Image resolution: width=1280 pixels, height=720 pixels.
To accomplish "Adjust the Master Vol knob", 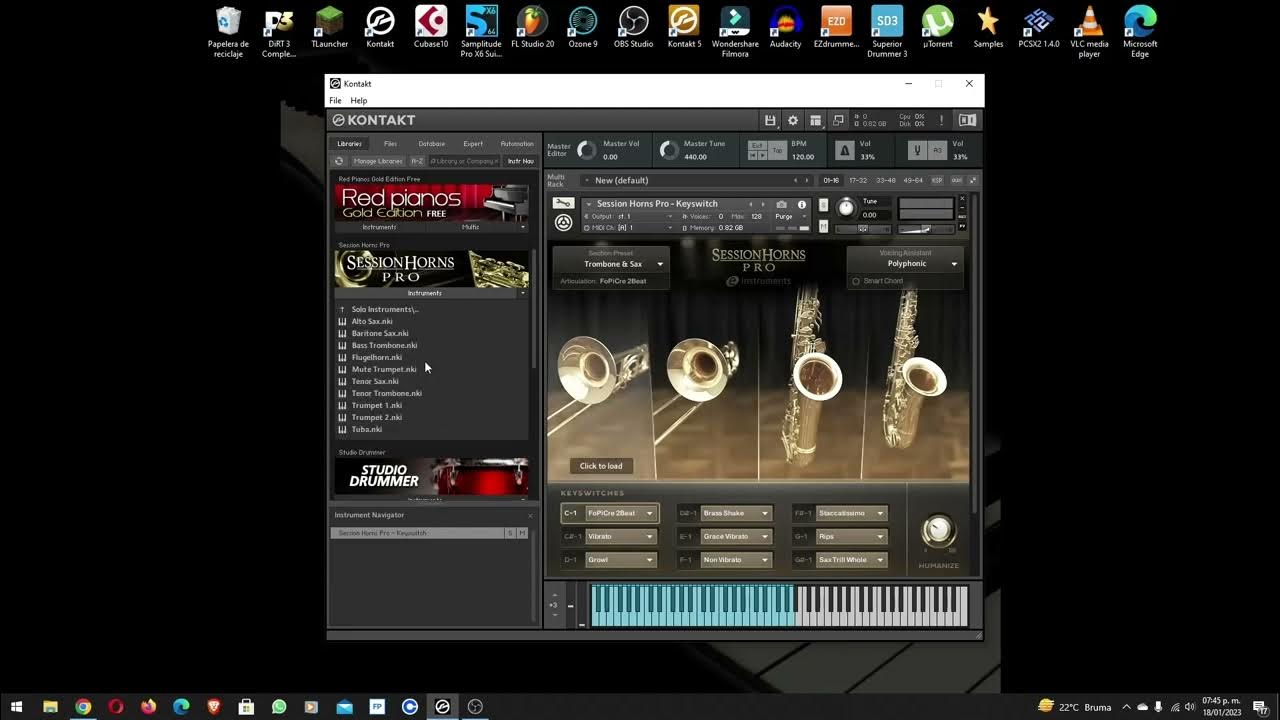I will pos(586,150).
